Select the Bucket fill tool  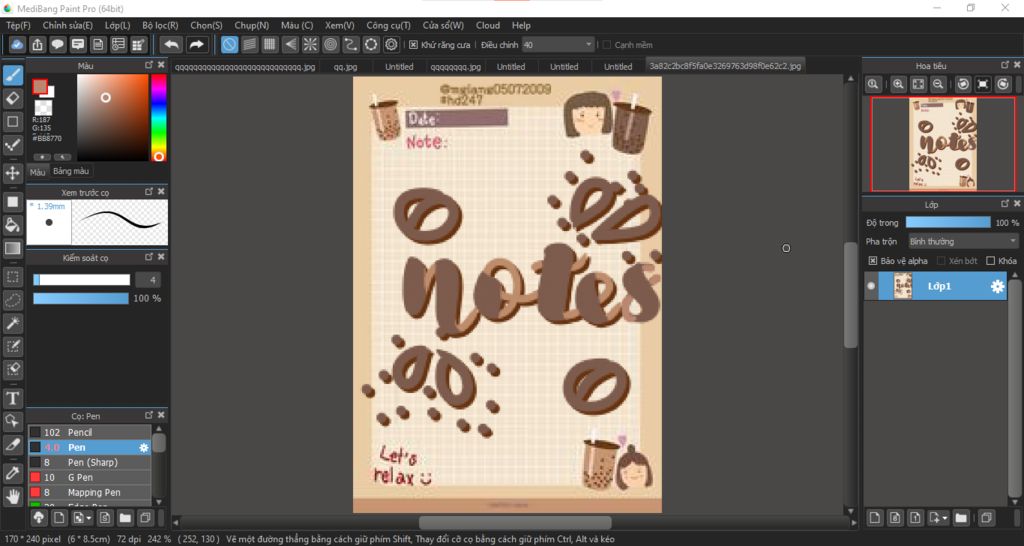(12, 225)
